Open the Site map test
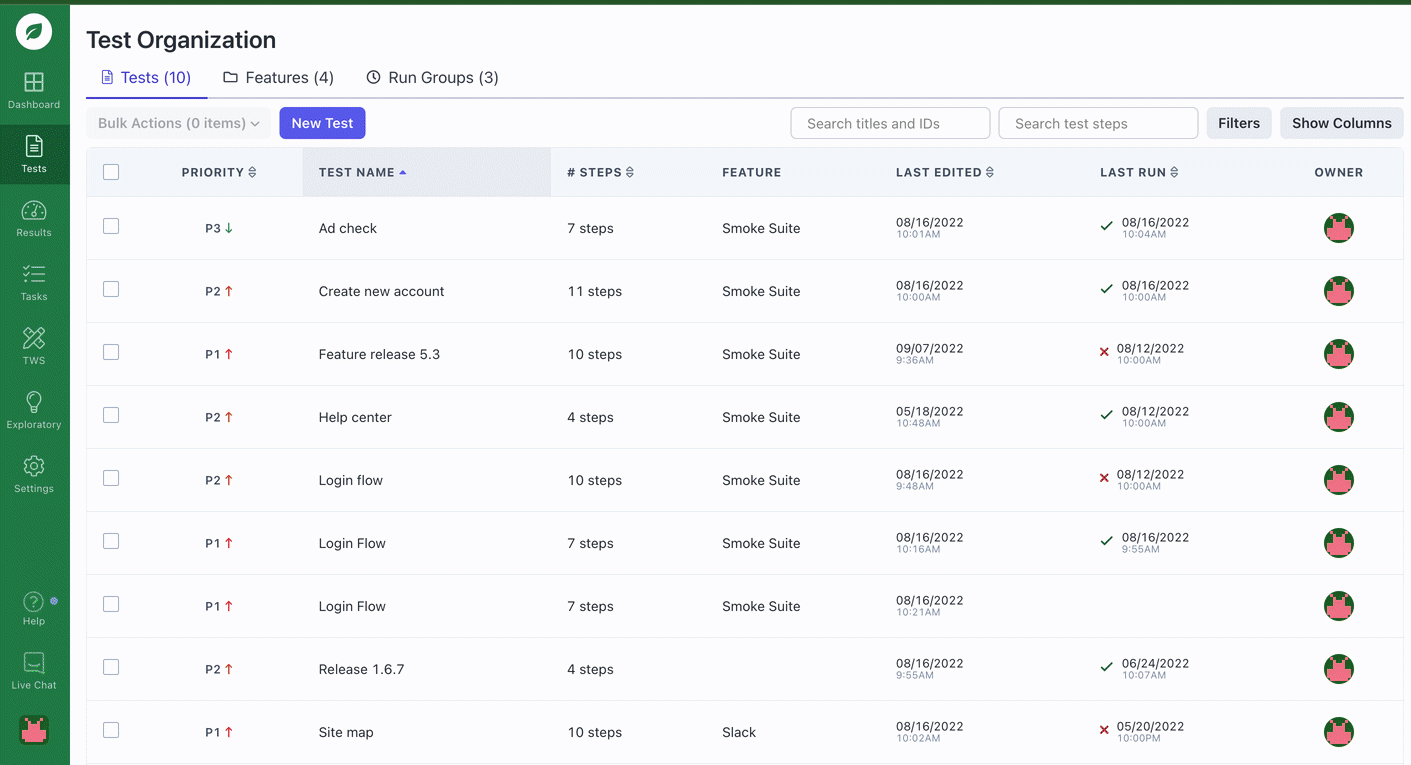The width and height of the screenshot is (1411, 765). pos(346,732)
